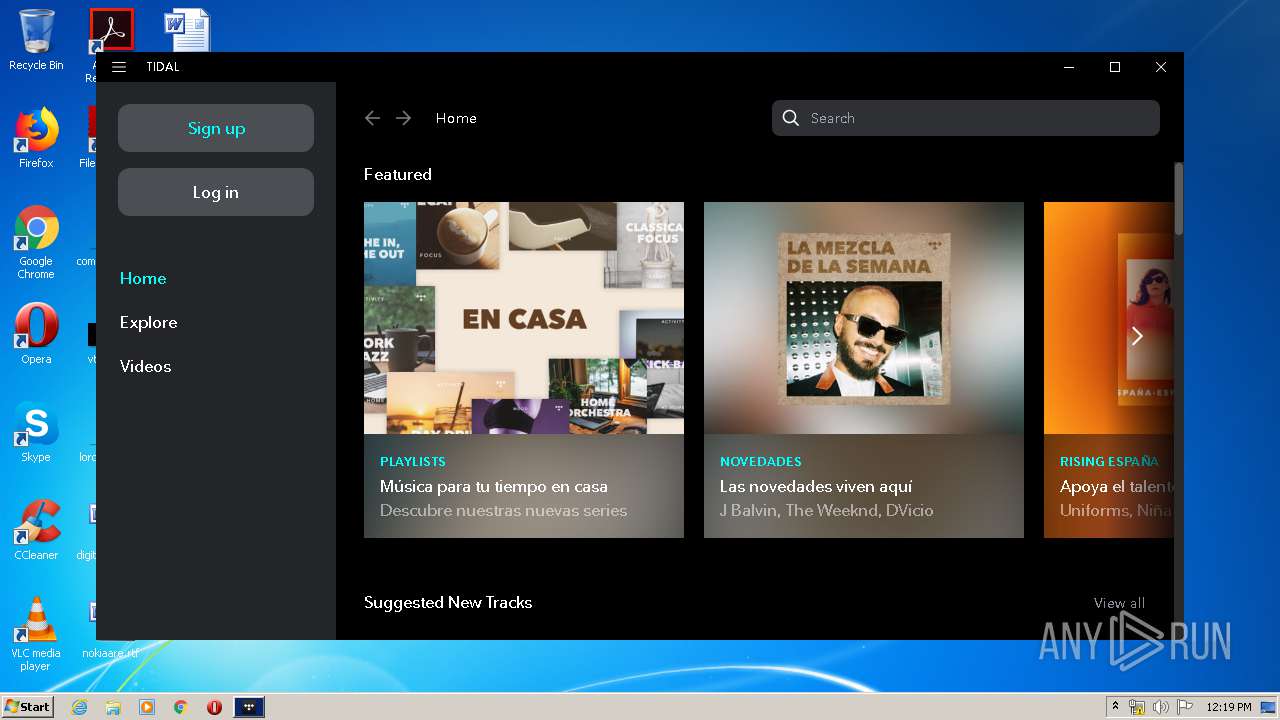Open the Recycle Bin desktop icon
Viewport: 1280px width, 720px height.
coord(36,40)
